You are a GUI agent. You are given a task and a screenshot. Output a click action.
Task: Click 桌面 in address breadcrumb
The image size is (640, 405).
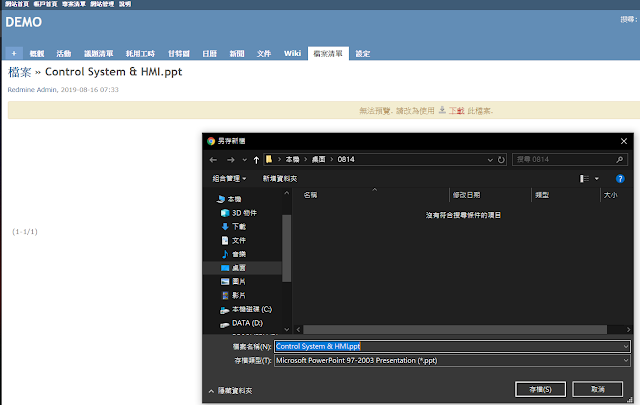[x=318, y=159]
